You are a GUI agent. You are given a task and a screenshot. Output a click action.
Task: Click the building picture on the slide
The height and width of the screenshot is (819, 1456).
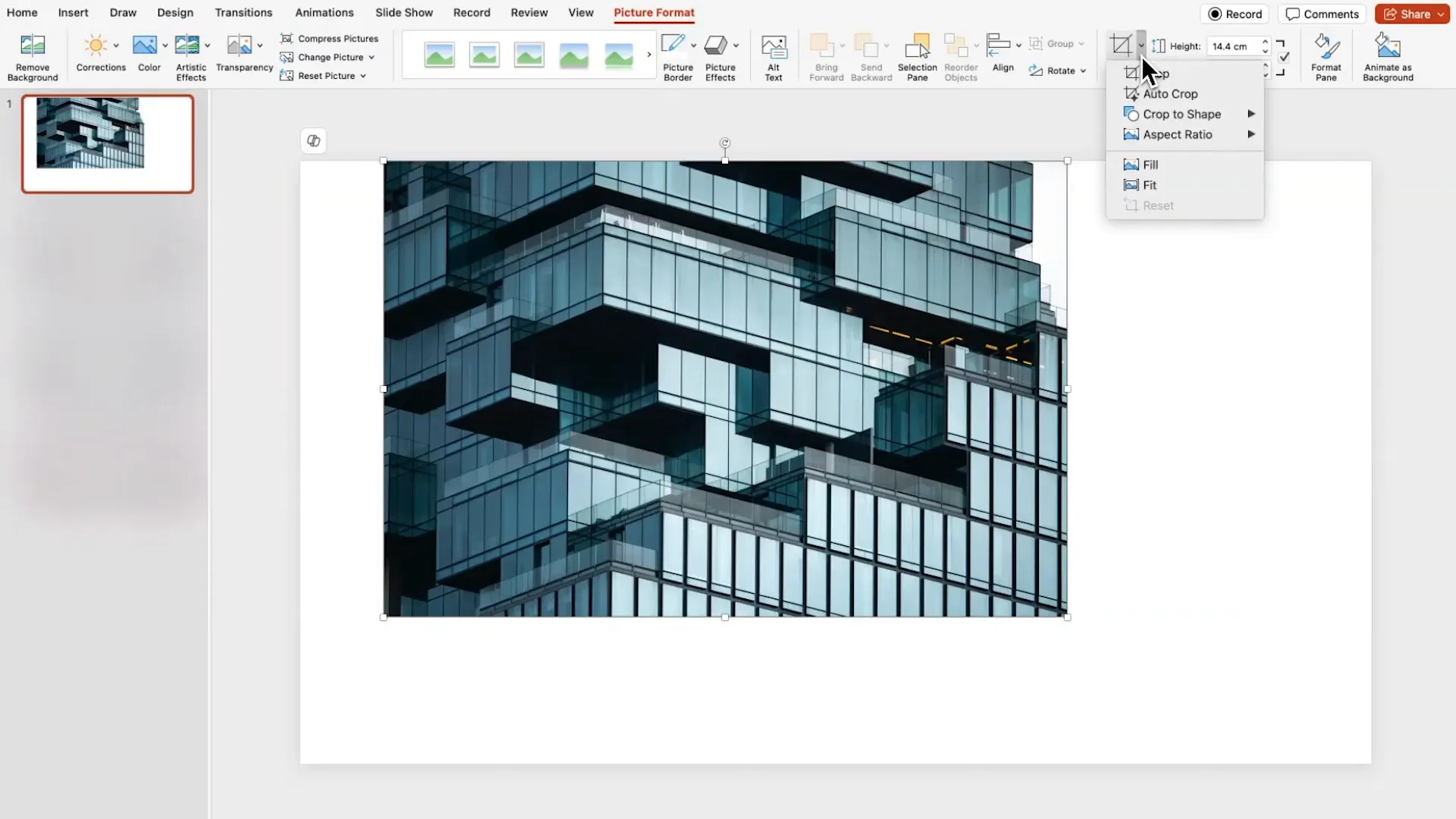725,389
